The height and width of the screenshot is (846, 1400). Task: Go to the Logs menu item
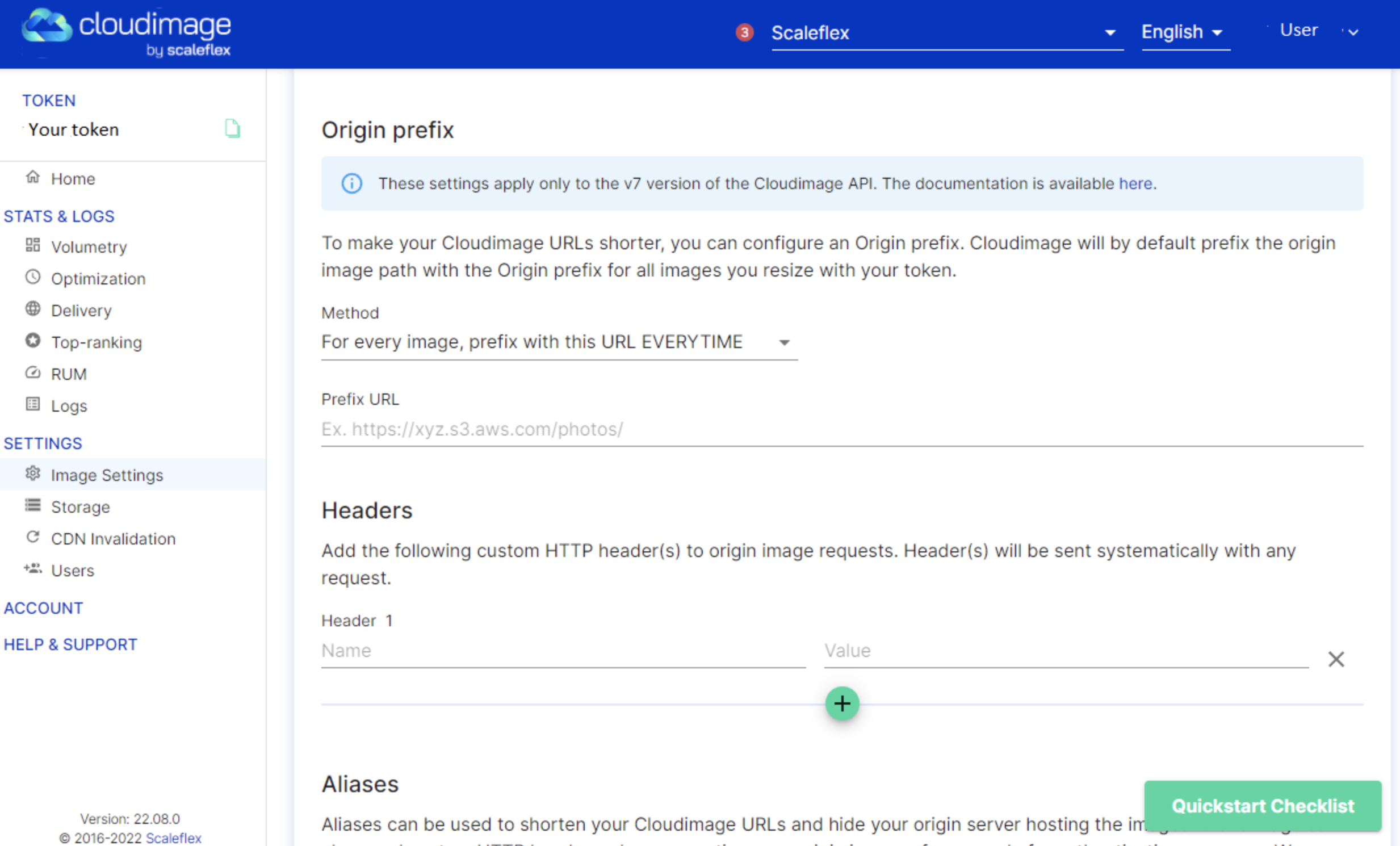pyautogui.click(x=69, y=405)
